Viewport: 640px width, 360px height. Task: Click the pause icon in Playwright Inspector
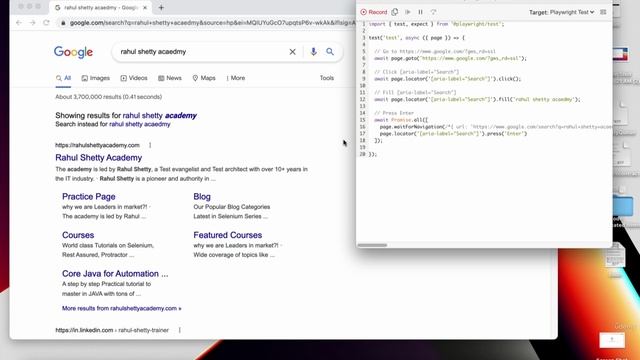point(420,12)
